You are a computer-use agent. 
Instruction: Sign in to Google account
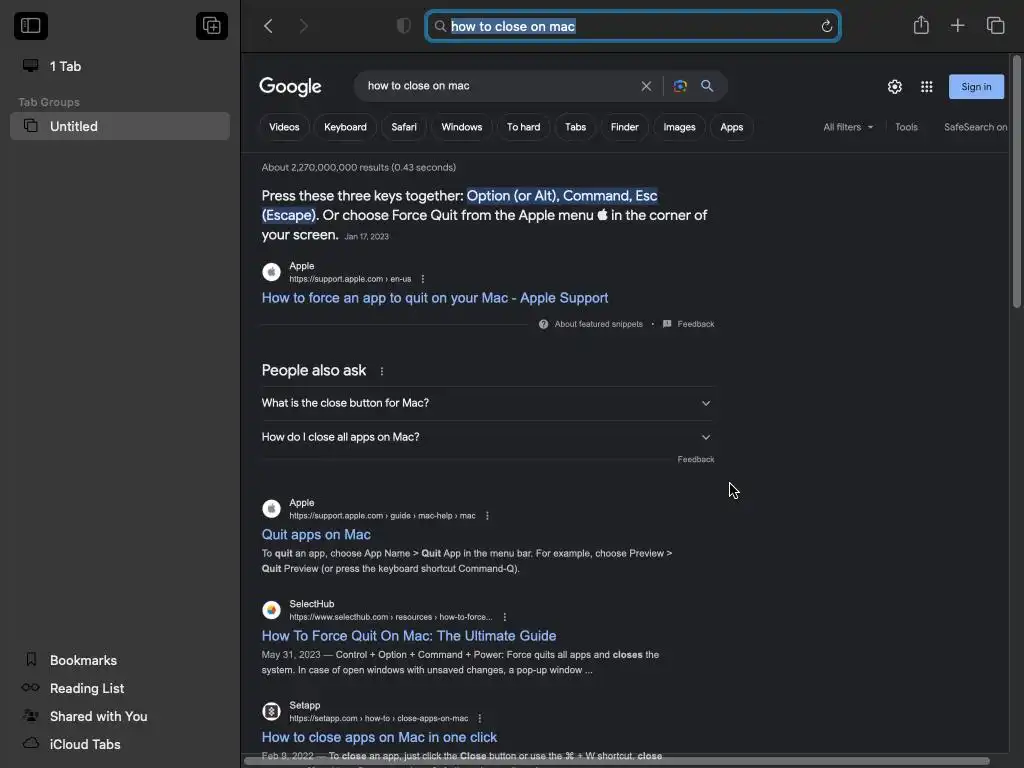(976, 87)
